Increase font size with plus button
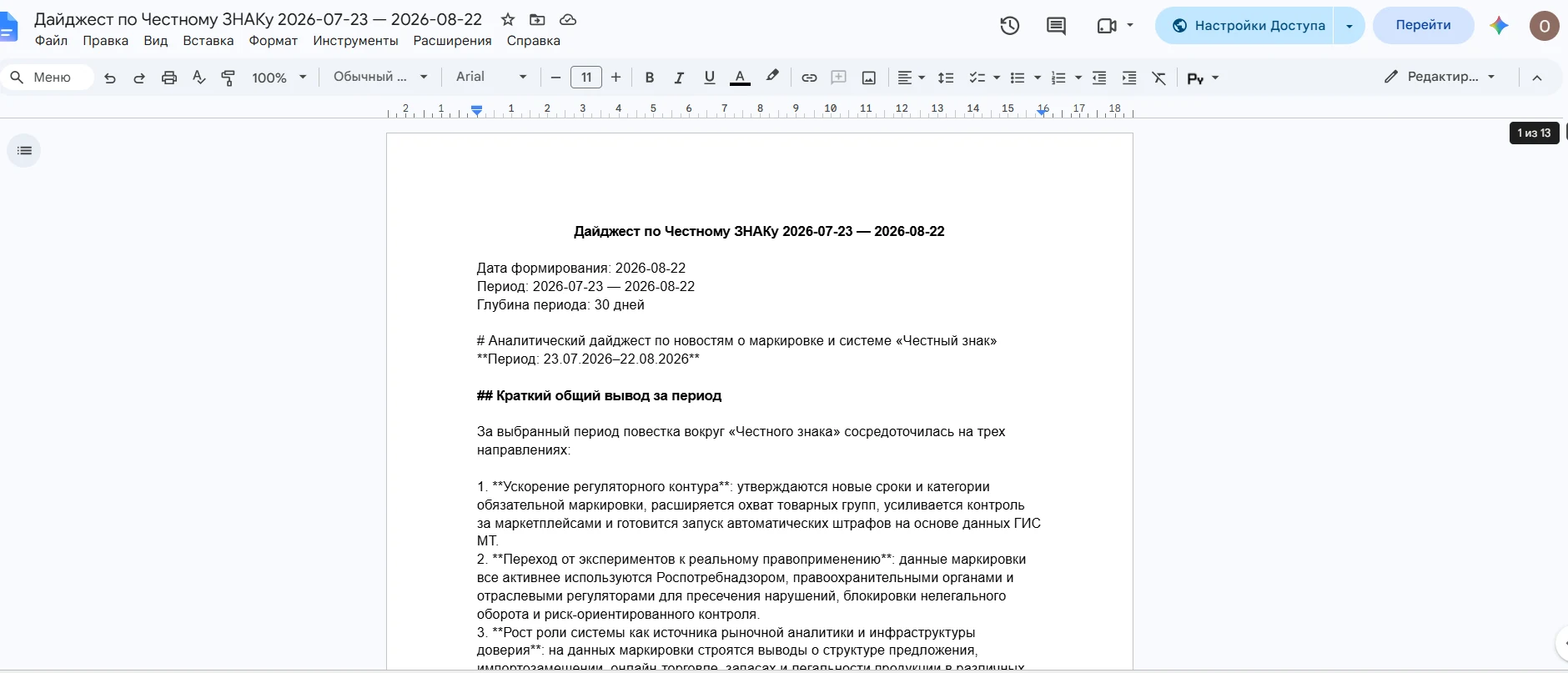The image size is (1568, 673). coord(616,78)
